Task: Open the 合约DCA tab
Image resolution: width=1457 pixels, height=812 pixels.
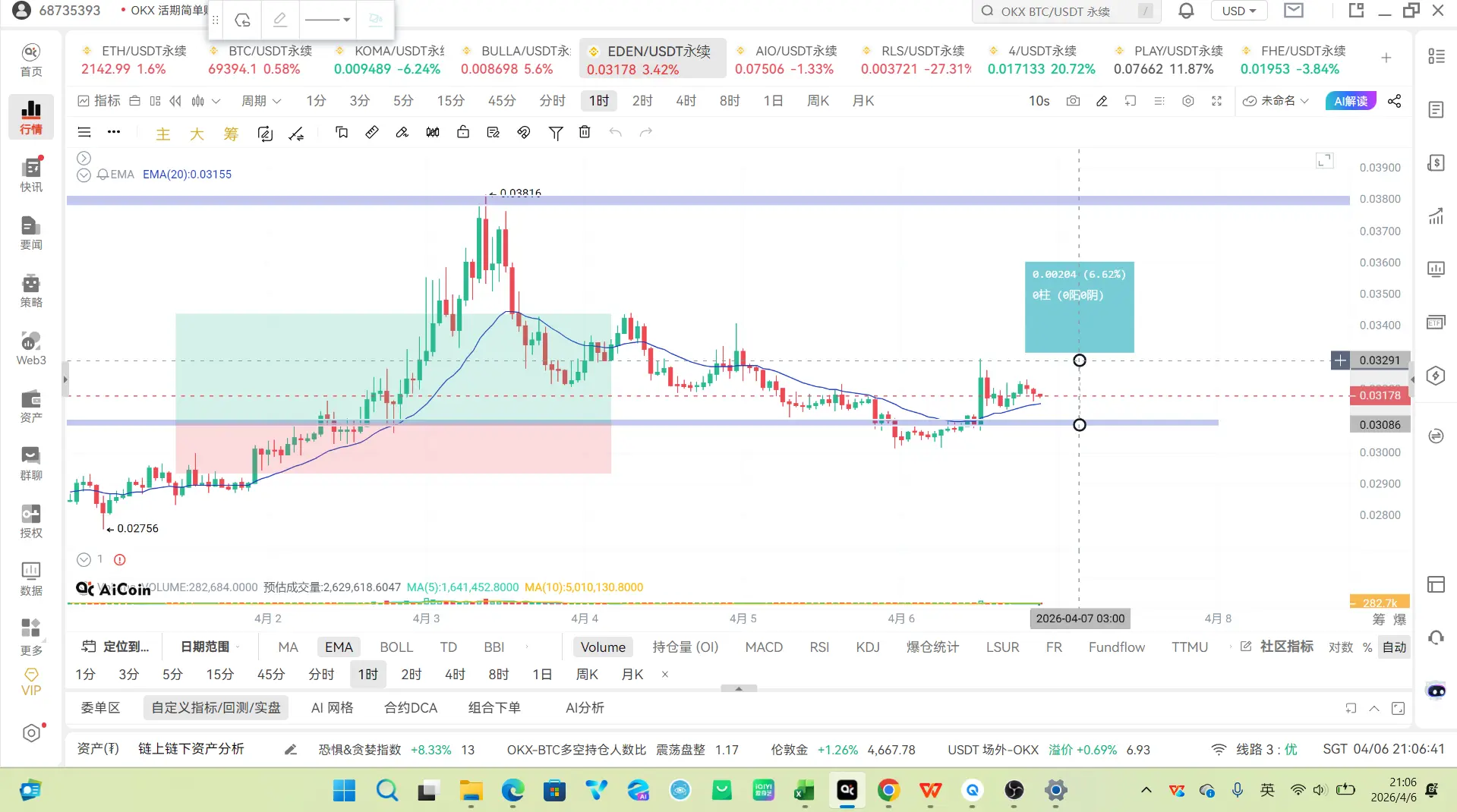Action: pos(411,708)
